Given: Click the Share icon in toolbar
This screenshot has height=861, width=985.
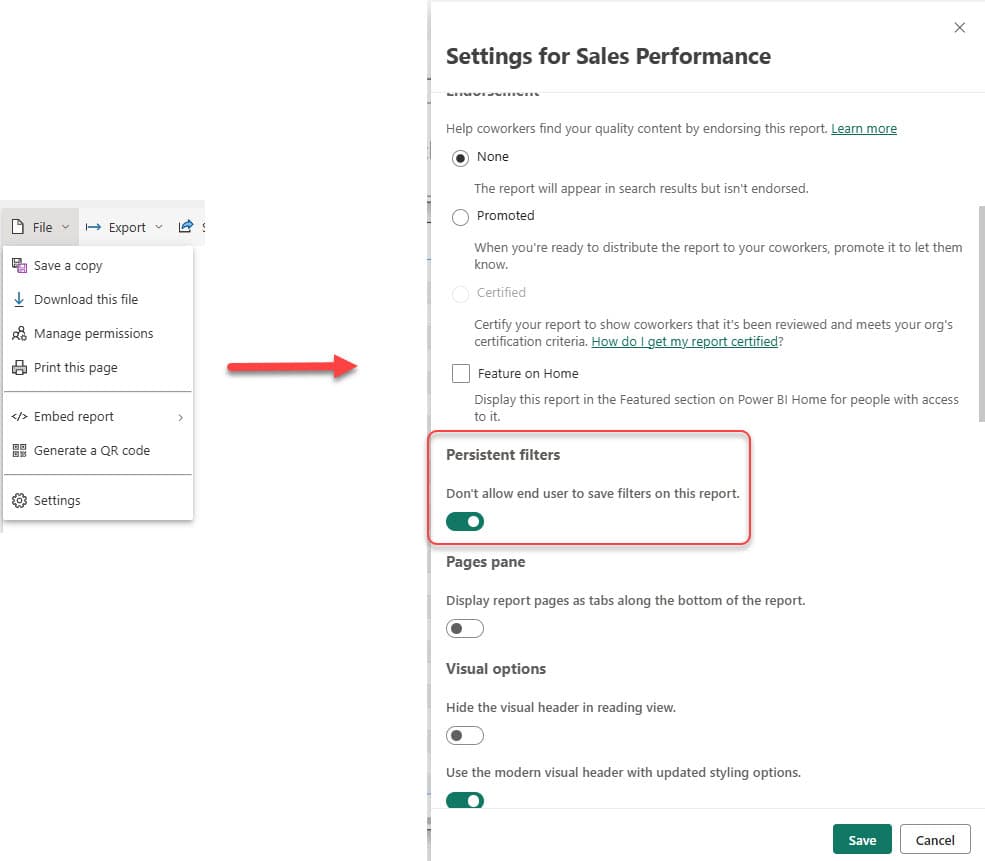Looking at the screenshot, I should pos(185,226).
